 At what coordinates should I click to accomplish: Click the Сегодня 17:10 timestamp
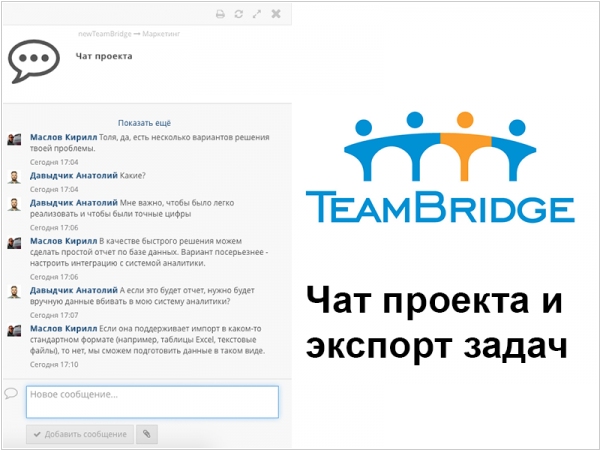tap(54, 364)
